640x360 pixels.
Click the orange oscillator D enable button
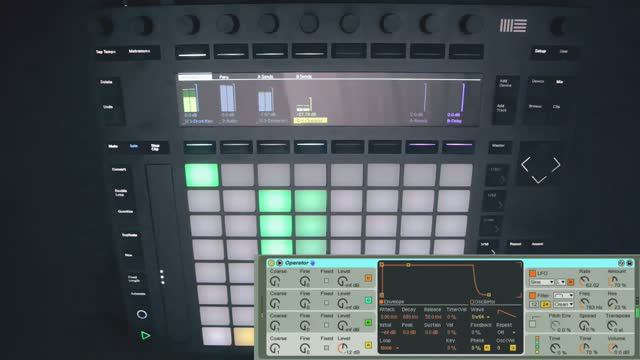368,278
